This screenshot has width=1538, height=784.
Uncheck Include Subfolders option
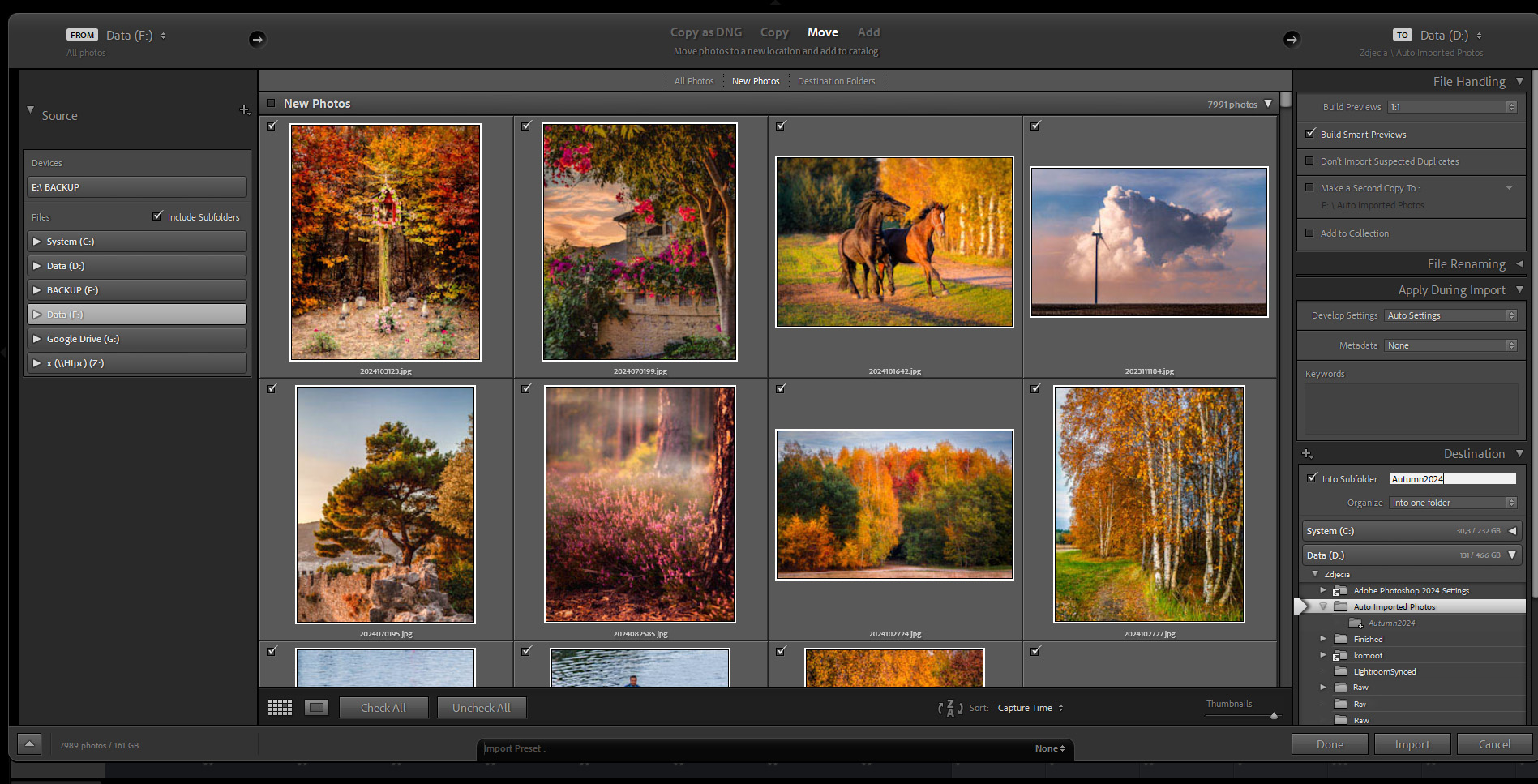tap(158, 216)
